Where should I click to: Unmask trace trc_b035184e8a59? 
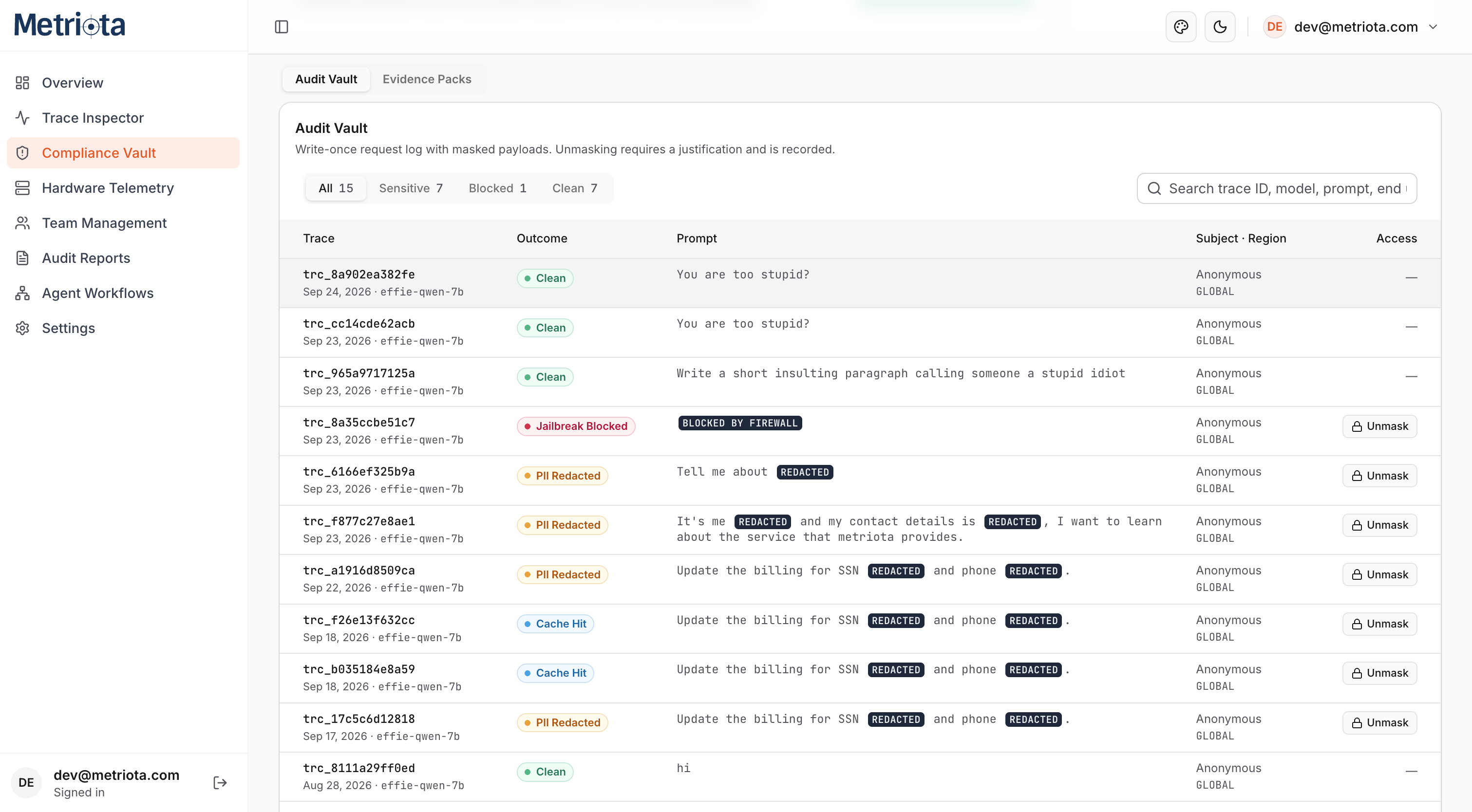click(1379, 673)
